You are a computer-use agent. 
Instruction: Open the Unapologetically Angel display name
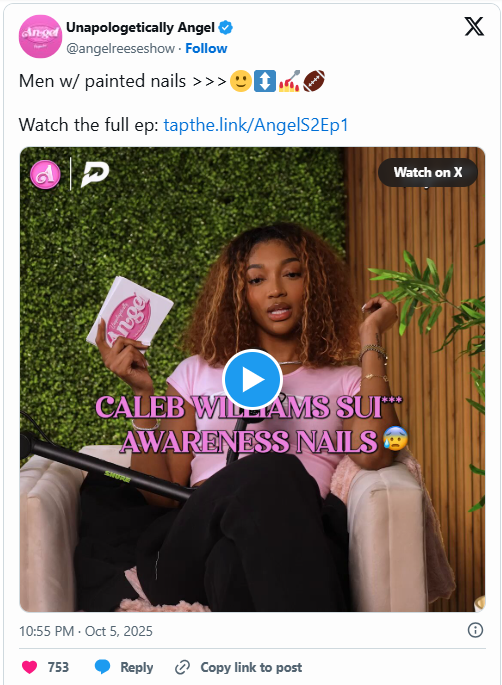click(140, 28)
